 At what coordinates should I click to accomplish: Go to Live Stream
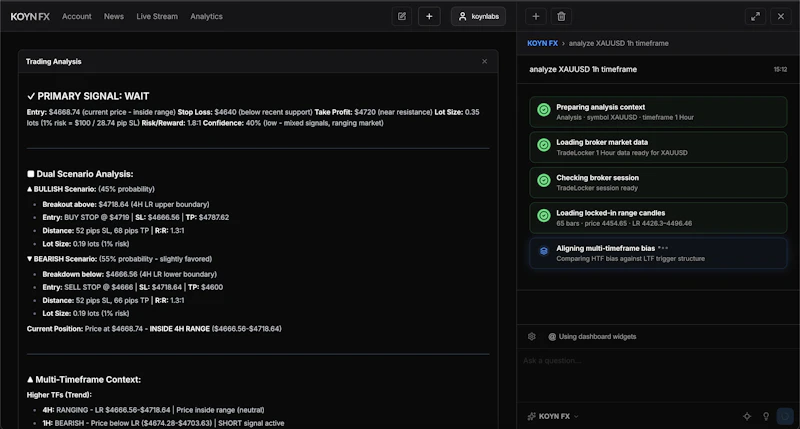(157, 16)
